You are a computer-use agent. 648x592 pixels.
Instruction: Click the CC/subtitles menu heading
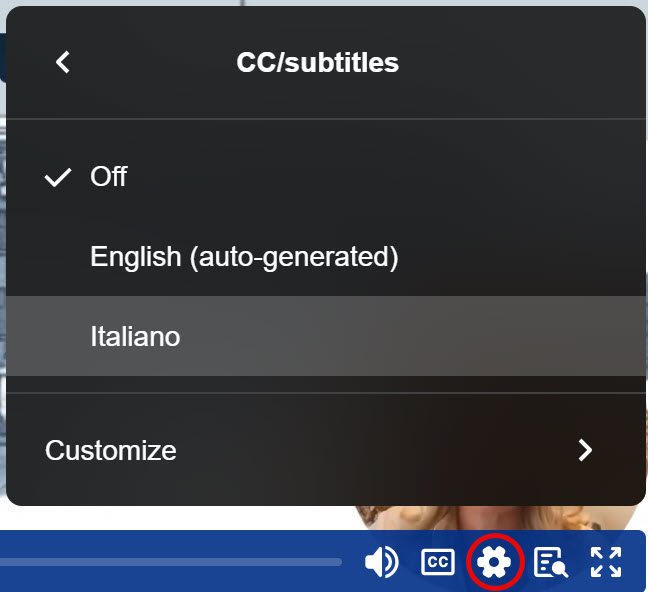(x=317, y=62)
